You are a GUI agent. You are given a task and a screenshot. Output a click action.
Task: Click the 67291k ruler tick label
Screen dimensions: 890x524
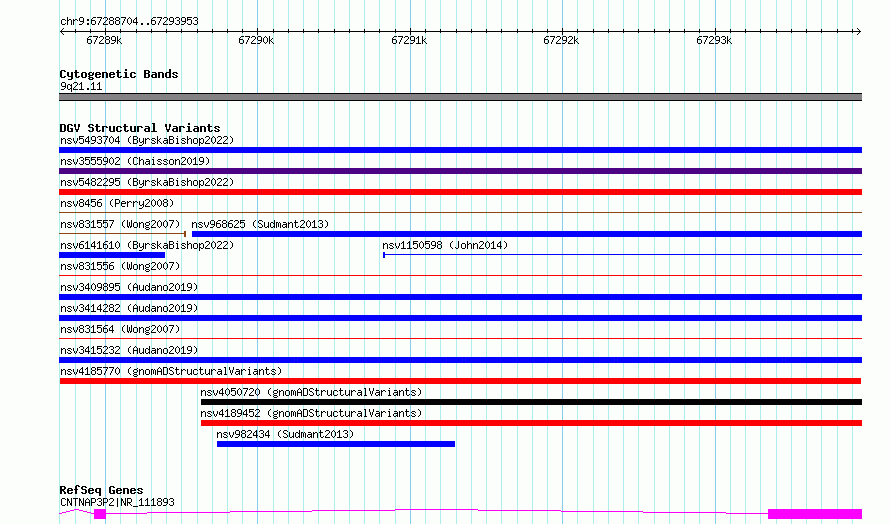409,40
